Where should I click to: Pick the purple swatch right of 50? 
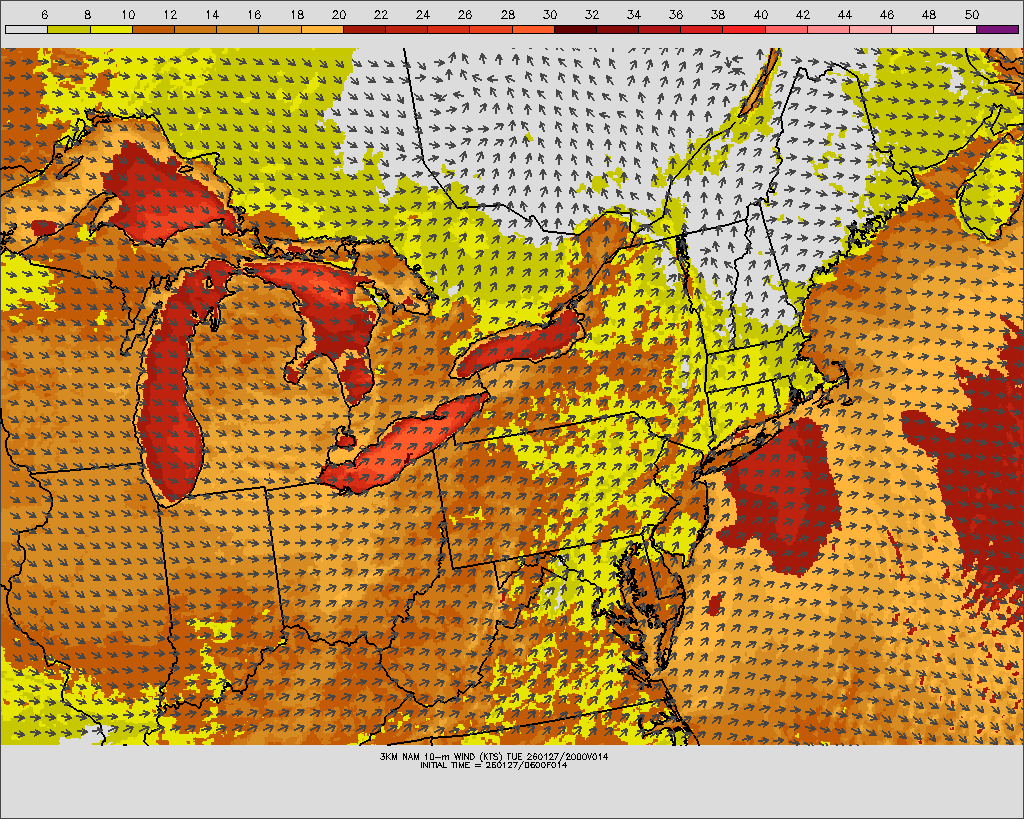[x=997, y=29]
